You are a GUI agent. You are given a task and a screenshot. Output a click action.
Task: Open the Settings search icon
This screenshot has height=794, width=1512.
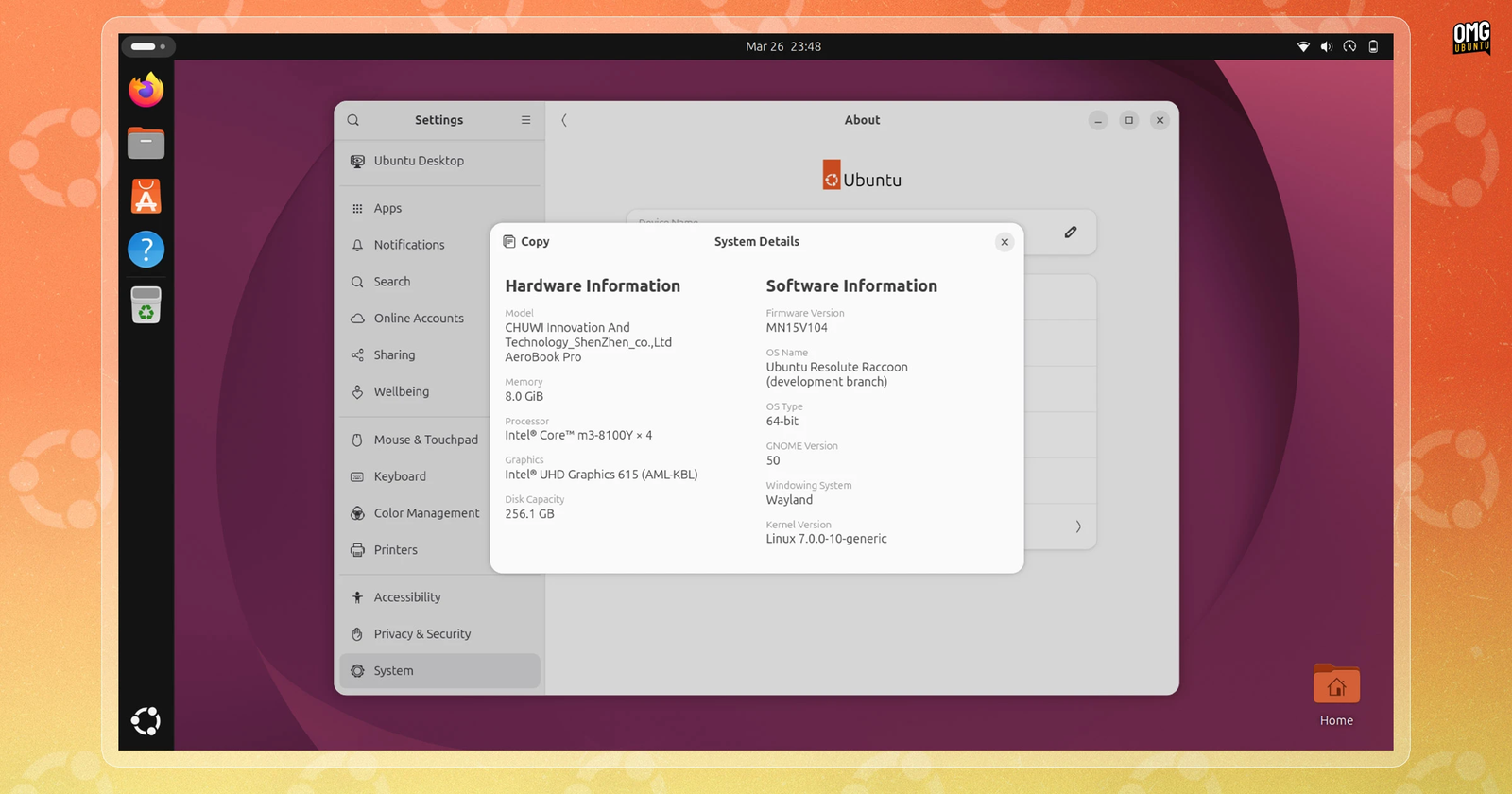tap(353, 120)
